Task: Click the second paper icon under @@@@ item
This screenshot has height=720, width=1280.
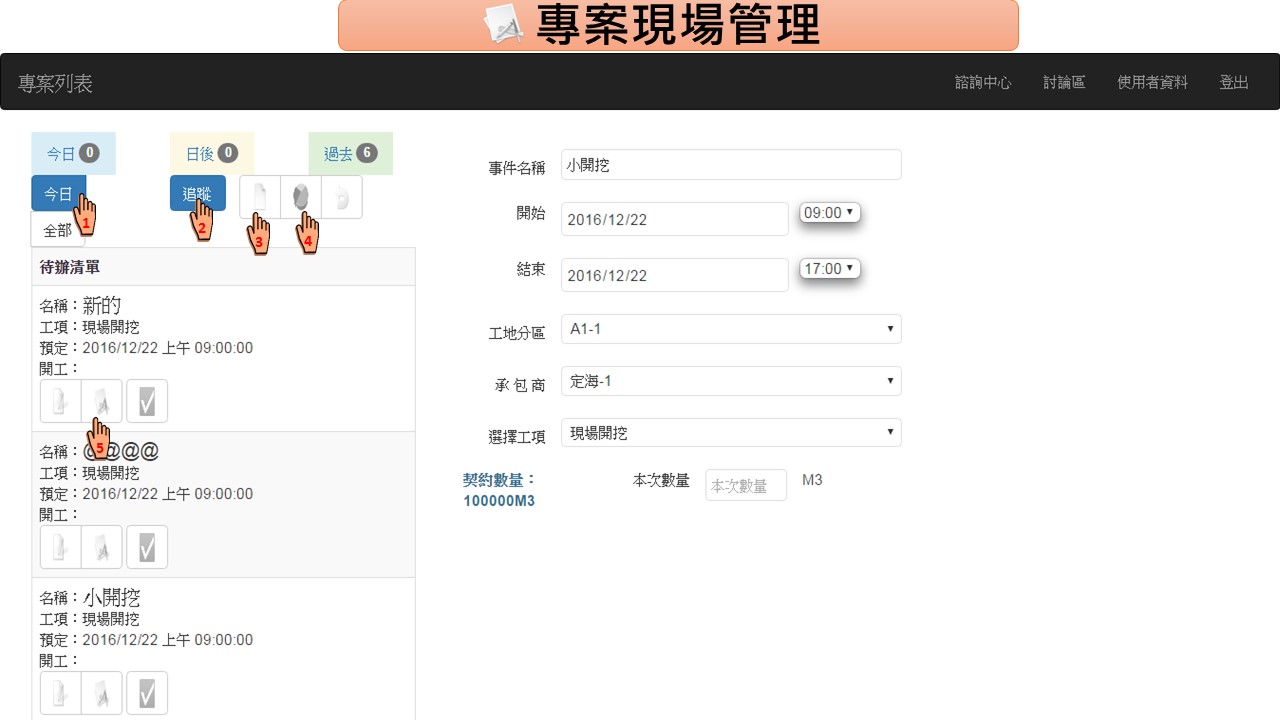Action: (x=102, y=547)
